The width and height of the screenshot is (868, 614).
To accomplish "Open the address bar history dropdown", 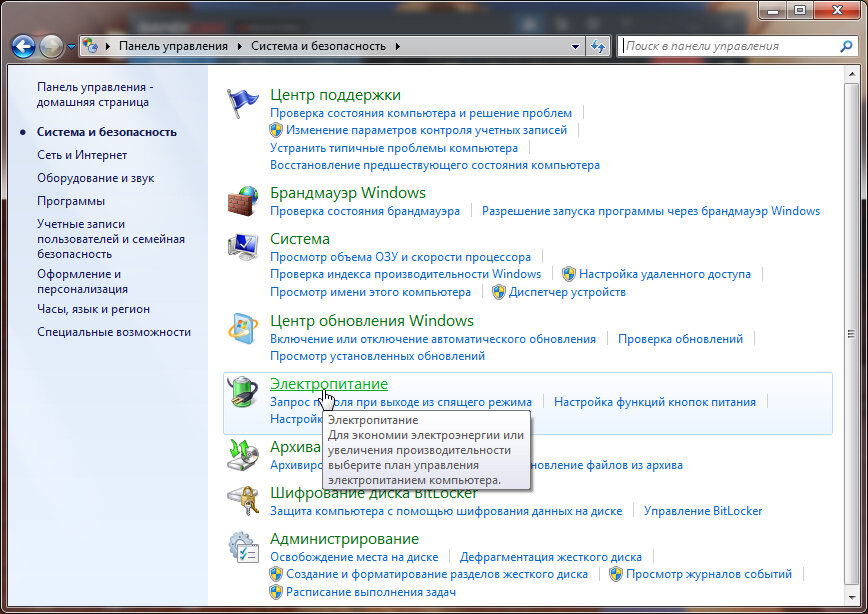I will coord(575,46).
